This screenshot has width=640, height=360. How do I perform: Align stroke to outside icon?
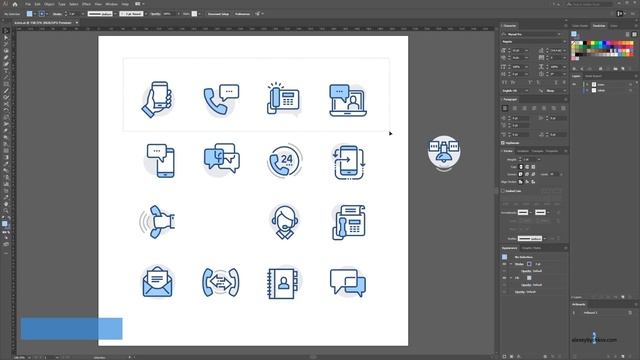click(533, 182)
